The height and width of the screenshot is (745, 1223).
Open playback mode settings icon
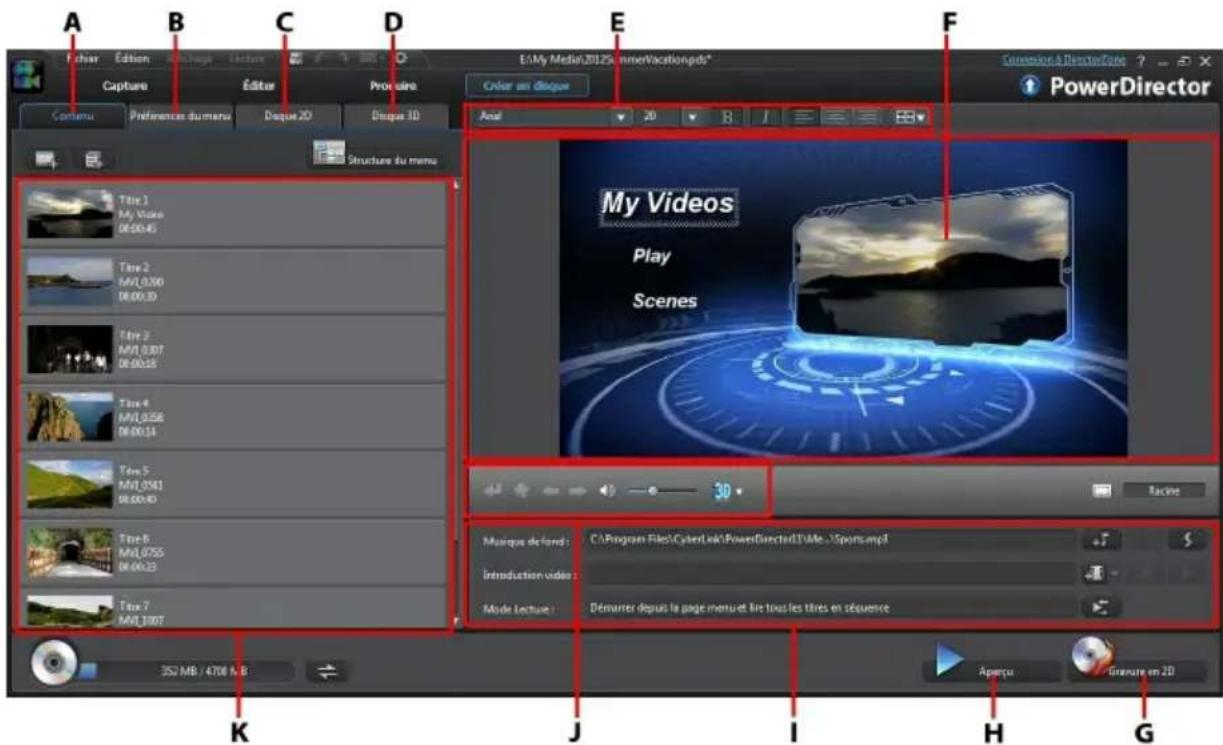tap(1099, 607)
